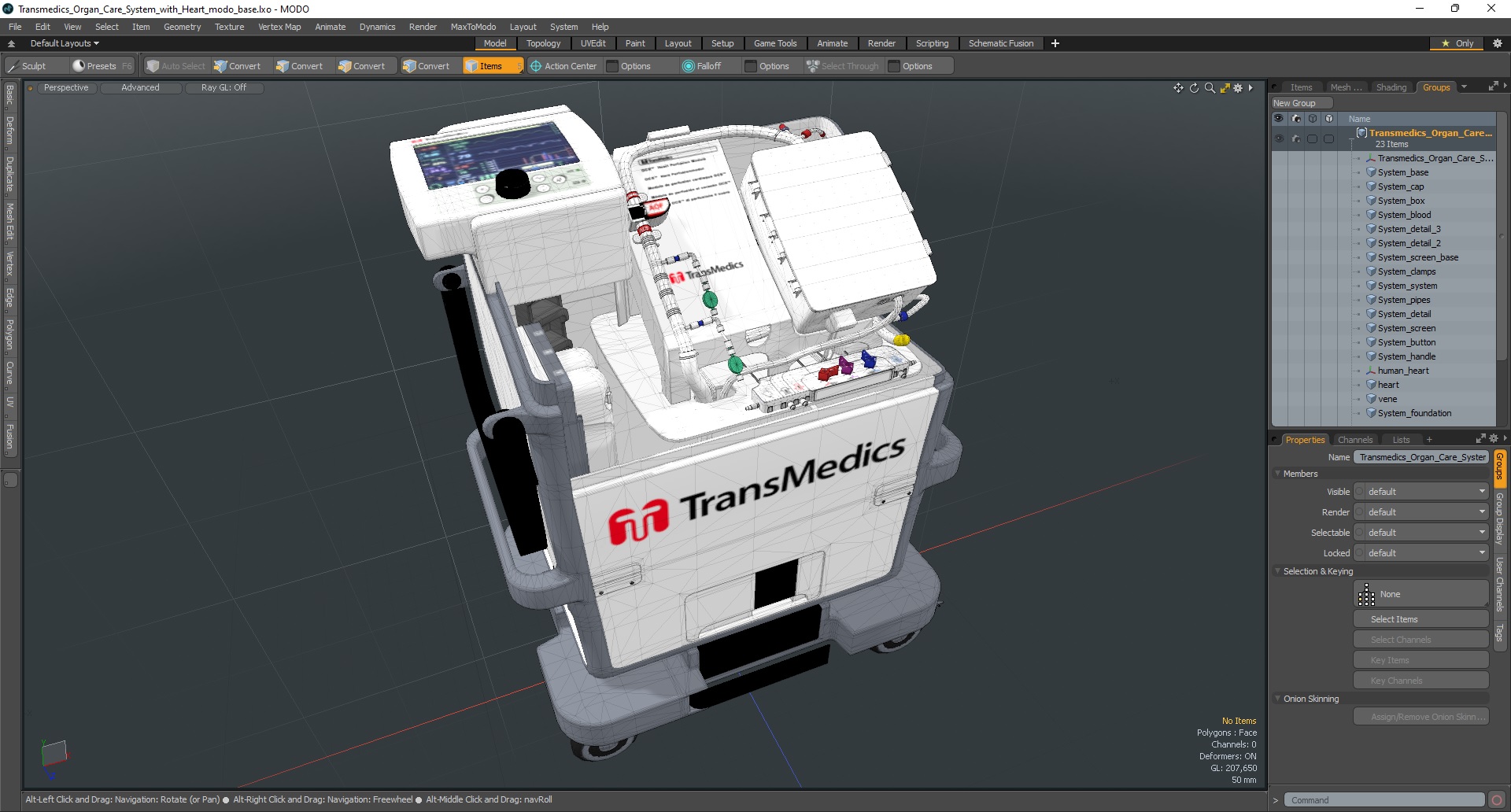Switch to the UVEdit layout tab
The image size is (1511, 812).
tap(593, 43)
